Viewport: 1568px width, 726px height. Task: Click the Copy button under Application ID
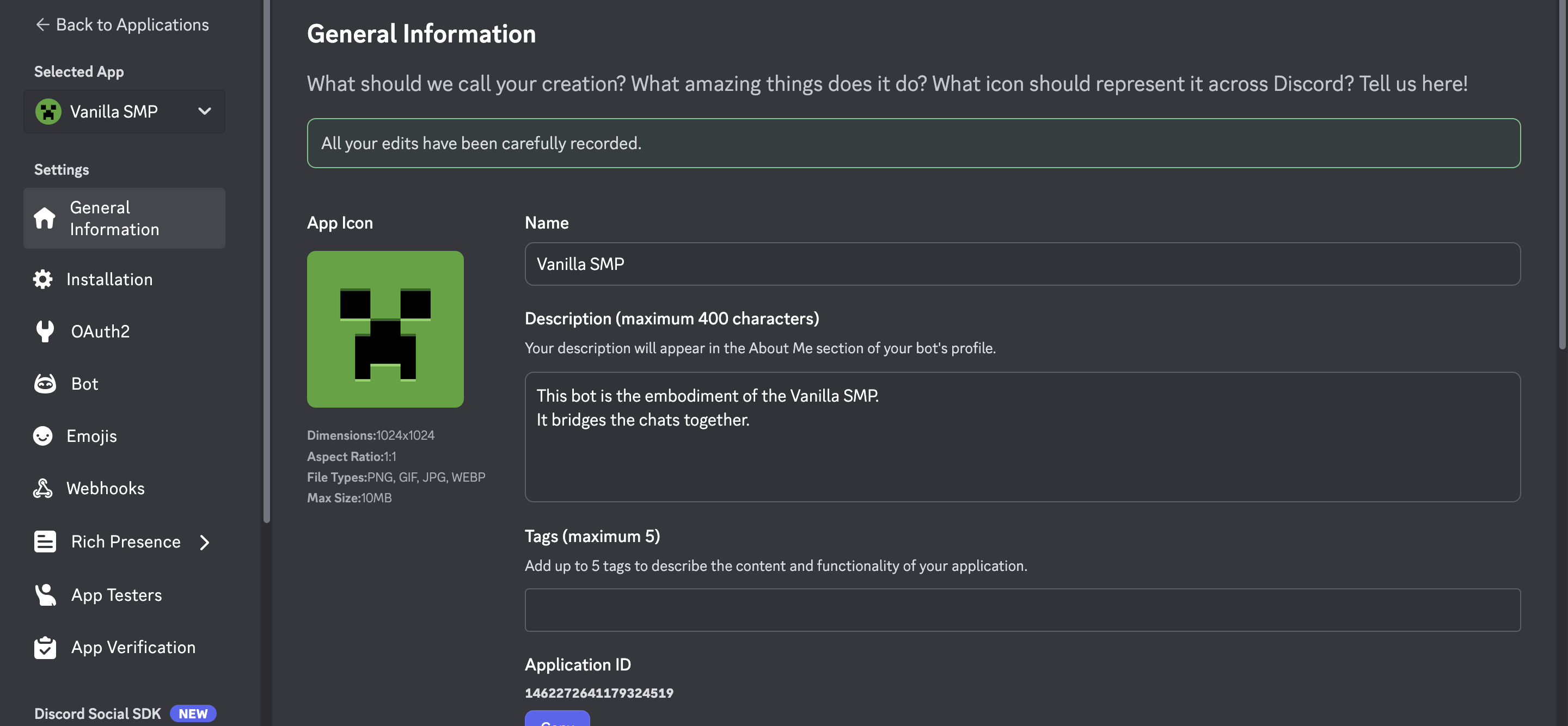(558, 723)
